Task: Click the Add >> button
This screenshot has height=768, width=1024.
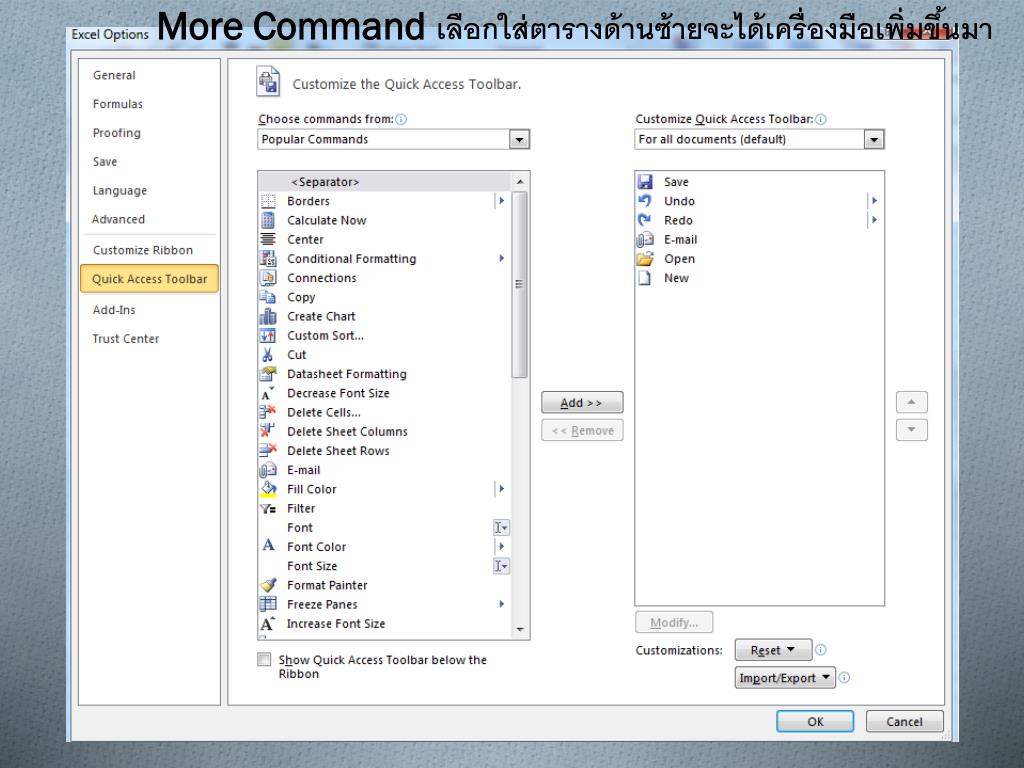Action: [582, 403]
